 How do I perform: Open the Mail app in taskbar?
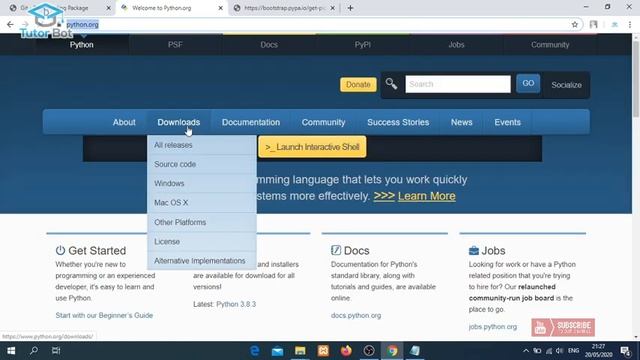tap(278, 351)
